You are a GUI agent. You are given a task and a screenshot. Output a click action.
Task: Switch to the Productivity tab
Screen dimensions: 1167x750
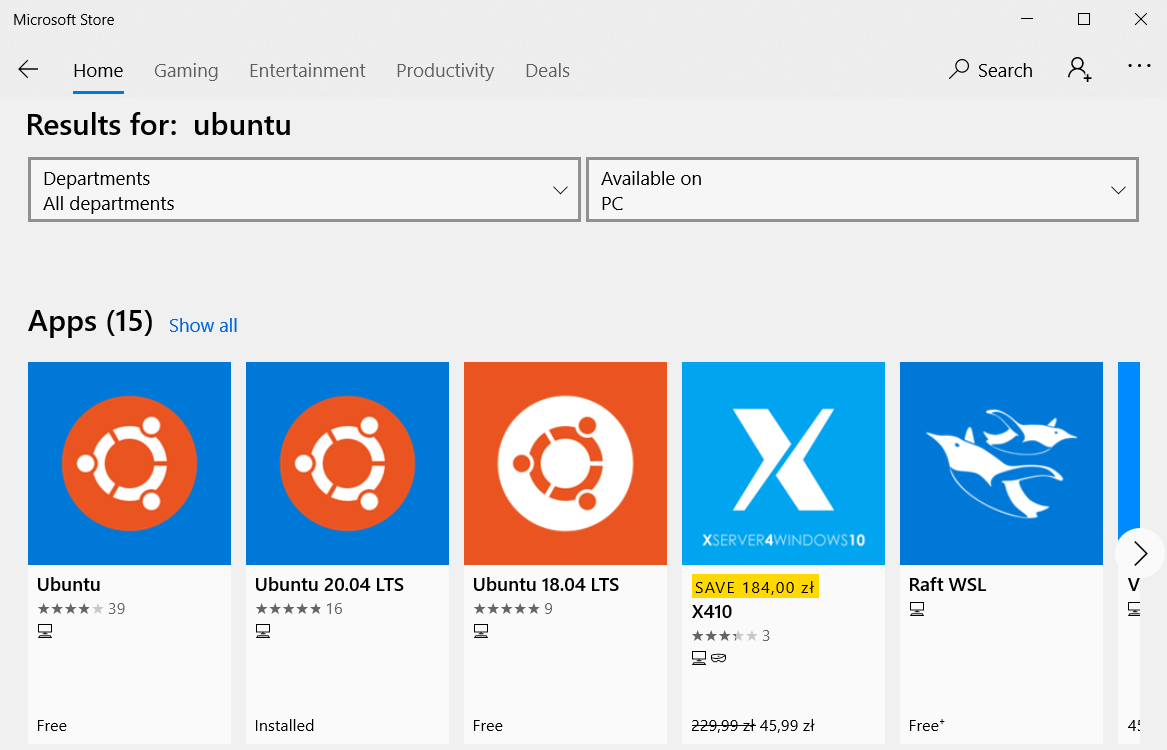[445, 71]
